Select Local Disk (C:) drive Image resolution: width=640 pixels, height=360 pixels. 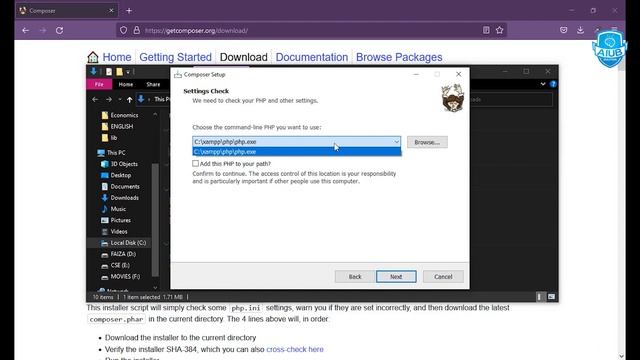coord(124,243)
